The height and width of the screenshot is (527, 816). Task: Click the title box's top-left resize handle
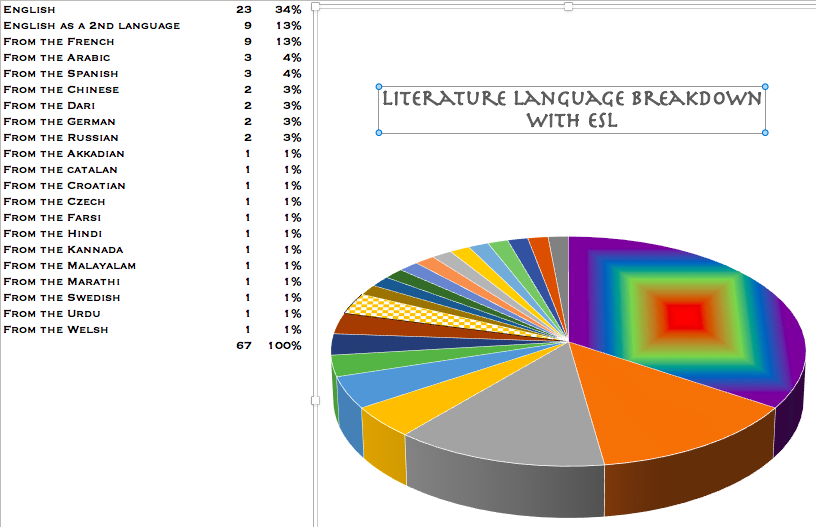tap(378, 87)
